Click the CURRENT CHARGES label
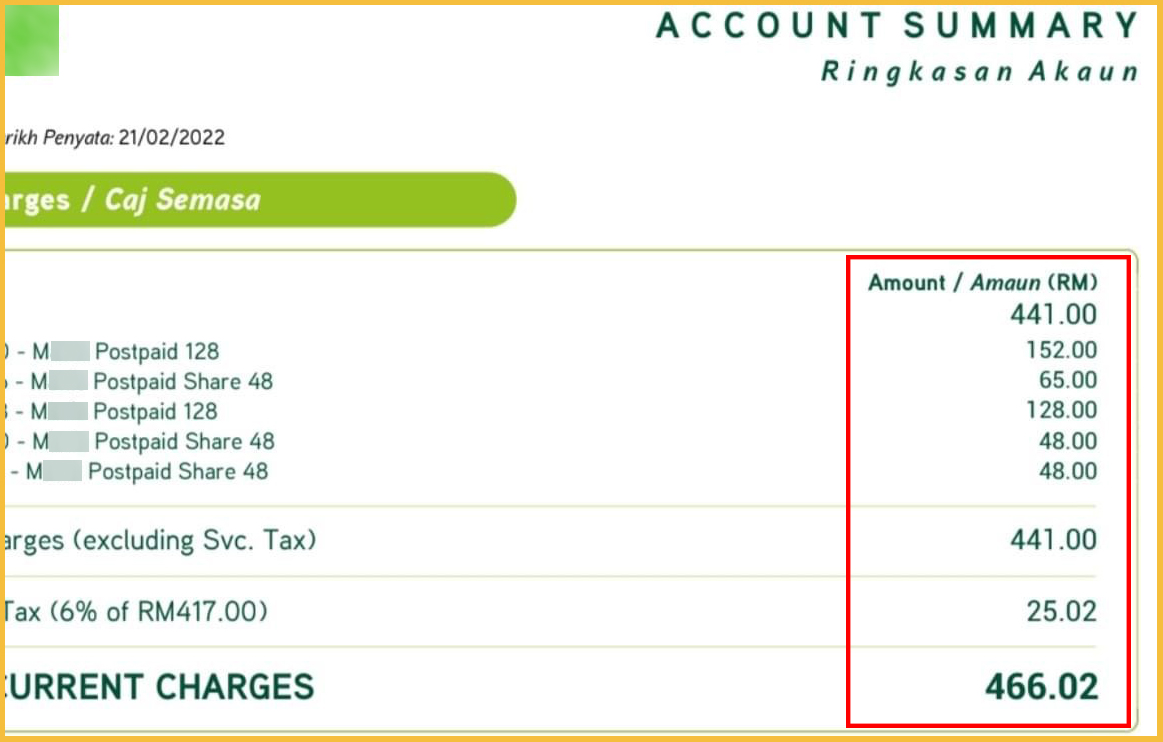Image resolution: width=1163 pixels, height=742 pixels. pyautogui.click(x=158, y=687)
